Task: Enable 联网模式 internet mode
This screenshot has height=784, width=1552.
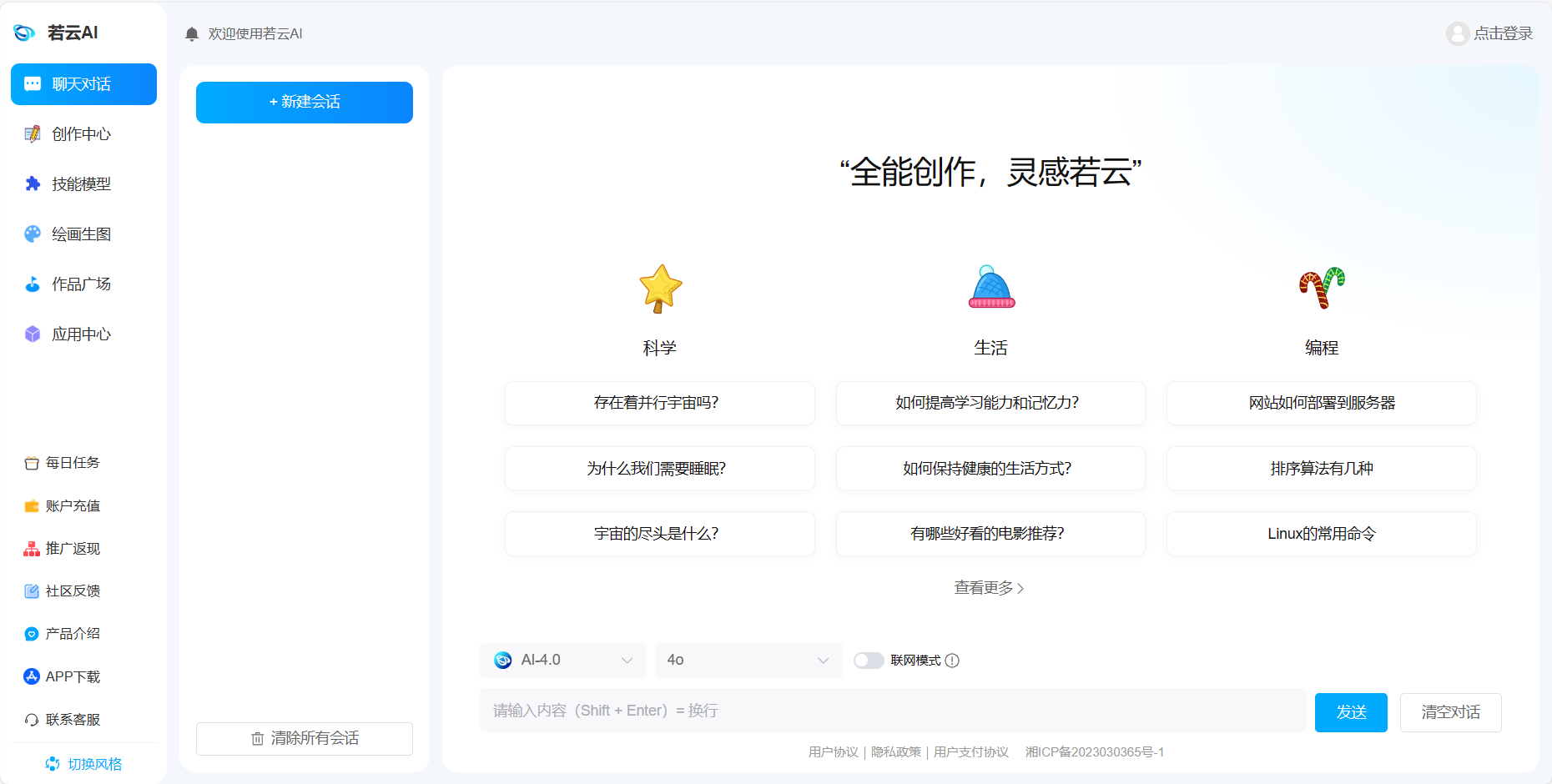Action: pos(869,660)
